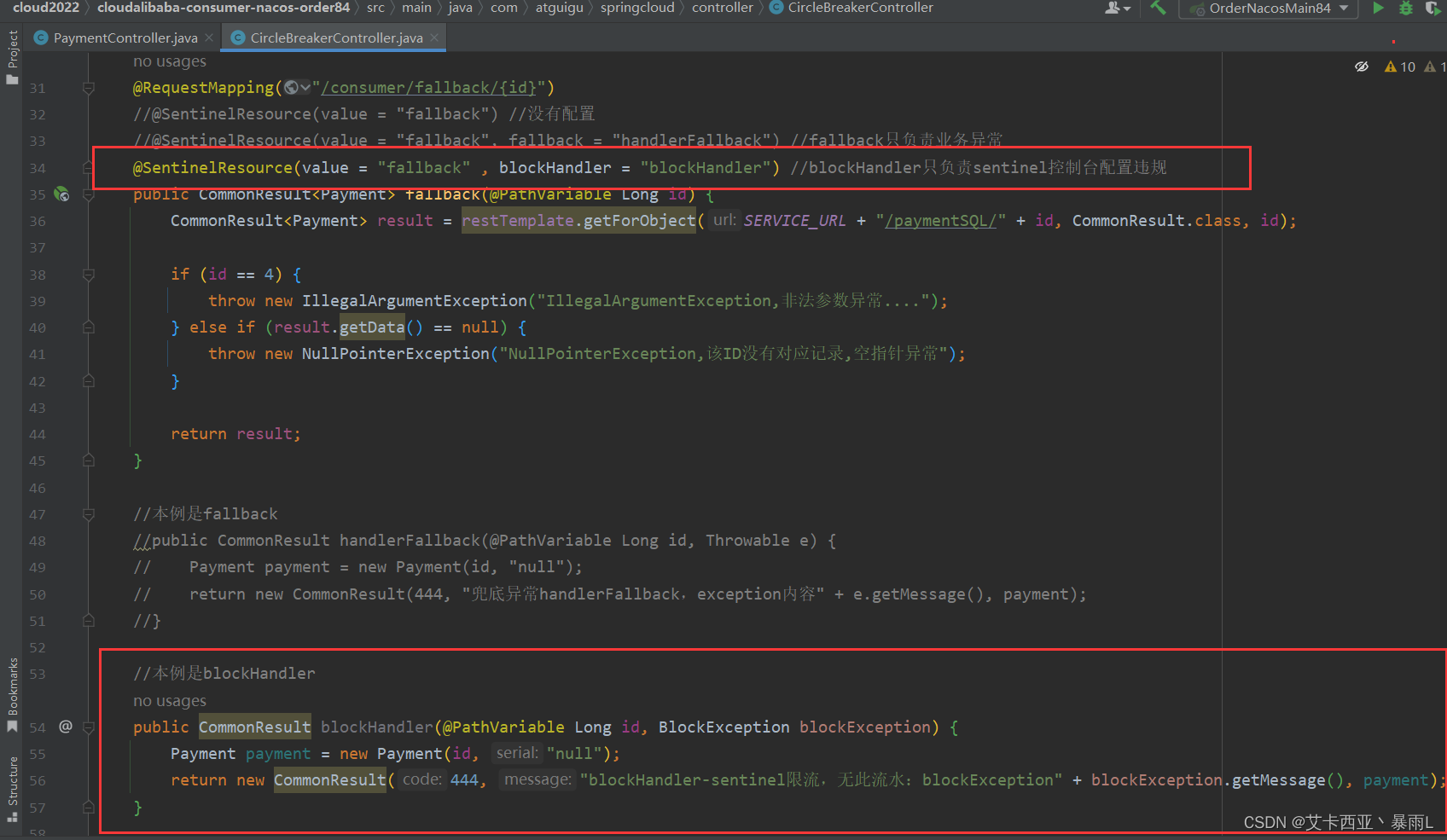Click the @SentinelResource annotation on line 34
The width and height of the screenshot is (1447, 840).
pyautogui.click(x=212, y=168)
